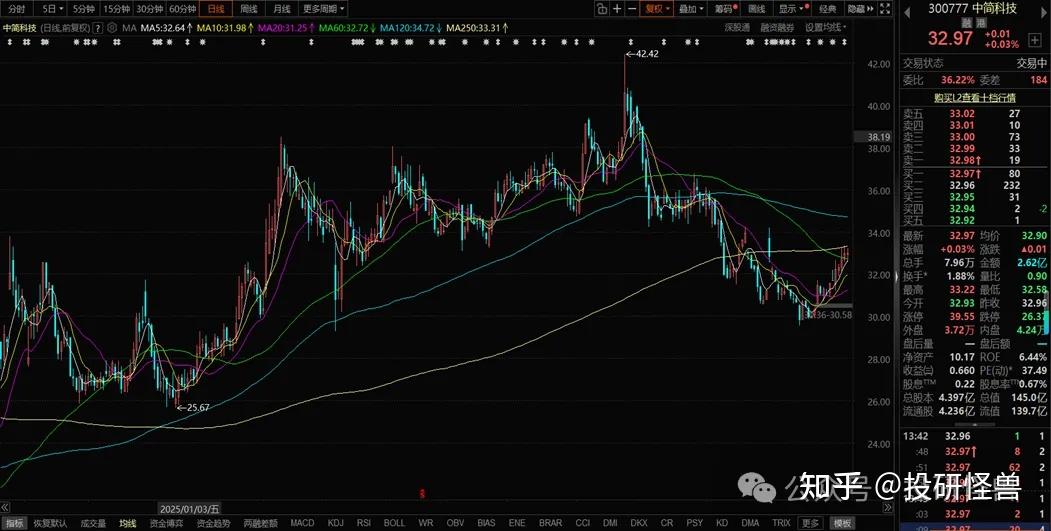Toggle the 筹码 chip distribution panel

pyautogui.click(x=721, y=9)
